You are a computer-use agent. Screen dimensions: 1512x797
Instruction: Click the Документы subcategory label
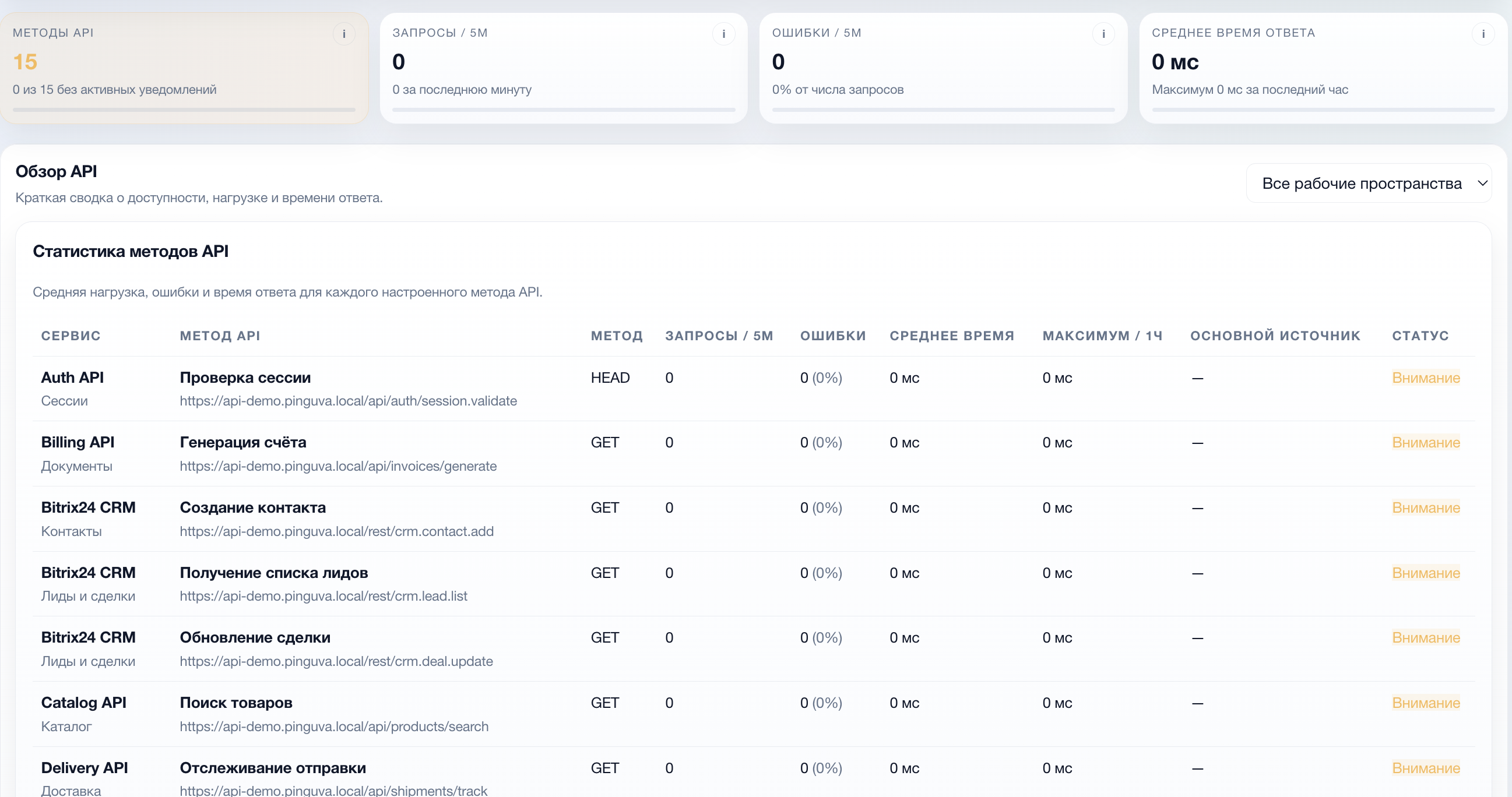[77, 465]
